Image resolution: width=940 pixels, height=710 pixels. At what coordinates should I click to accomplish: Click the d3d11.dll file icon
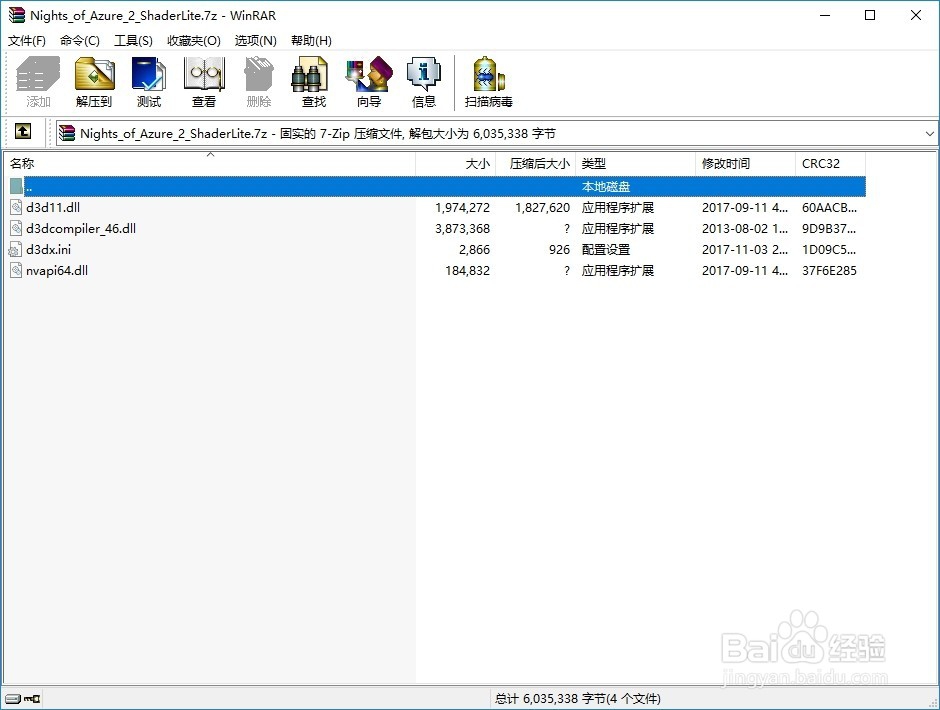(16, 207)
